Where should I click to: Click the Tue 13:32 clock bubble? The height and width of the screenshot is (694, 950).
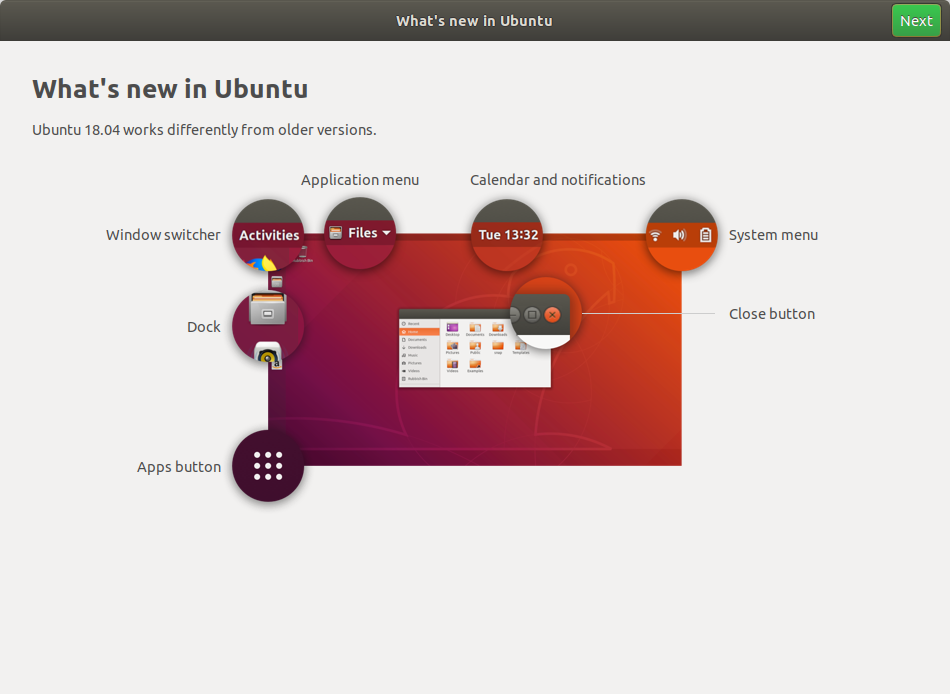click(507, 235)
